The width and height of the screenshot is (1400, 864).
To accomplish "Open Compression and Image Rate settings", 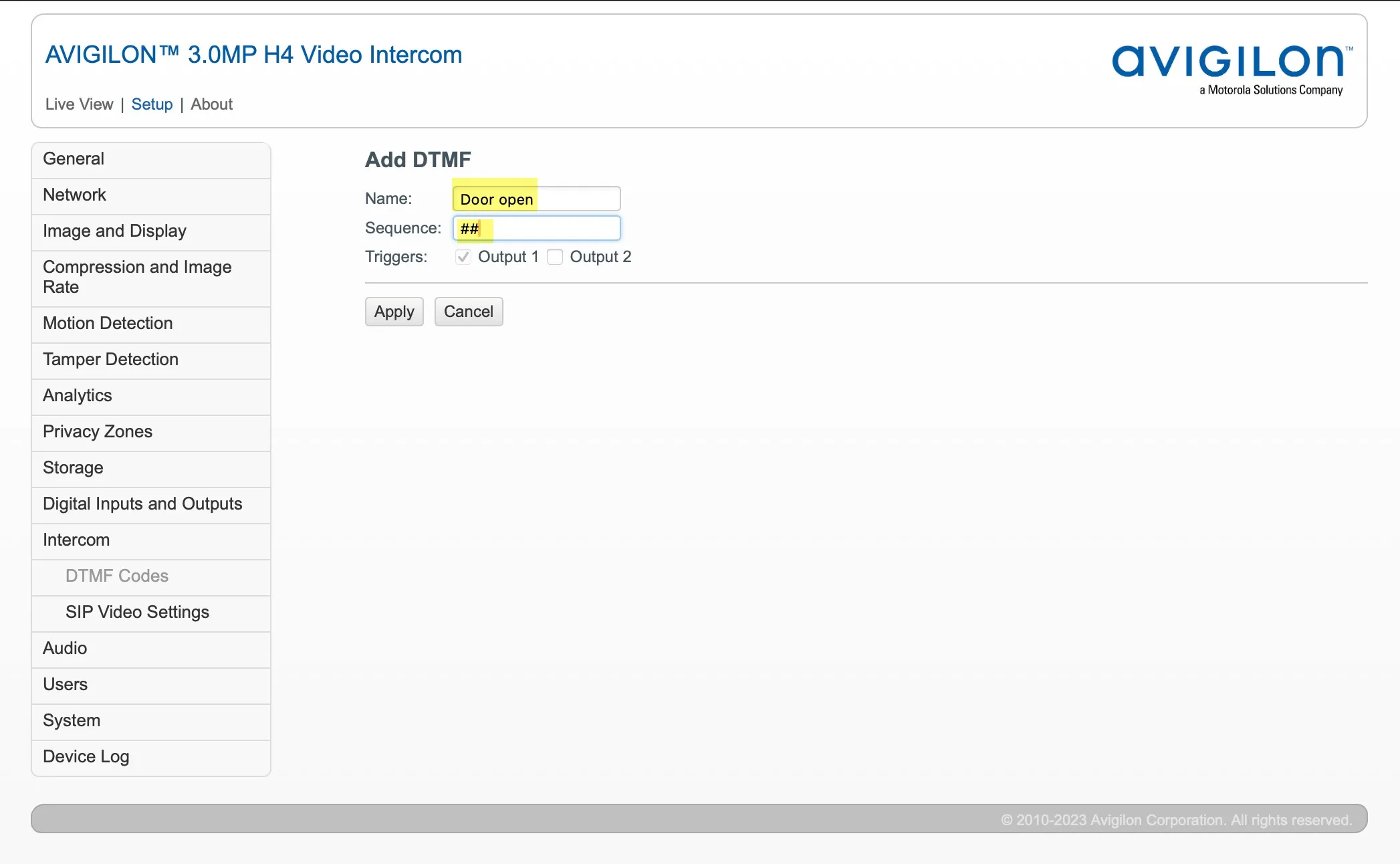I will [151, 278].
